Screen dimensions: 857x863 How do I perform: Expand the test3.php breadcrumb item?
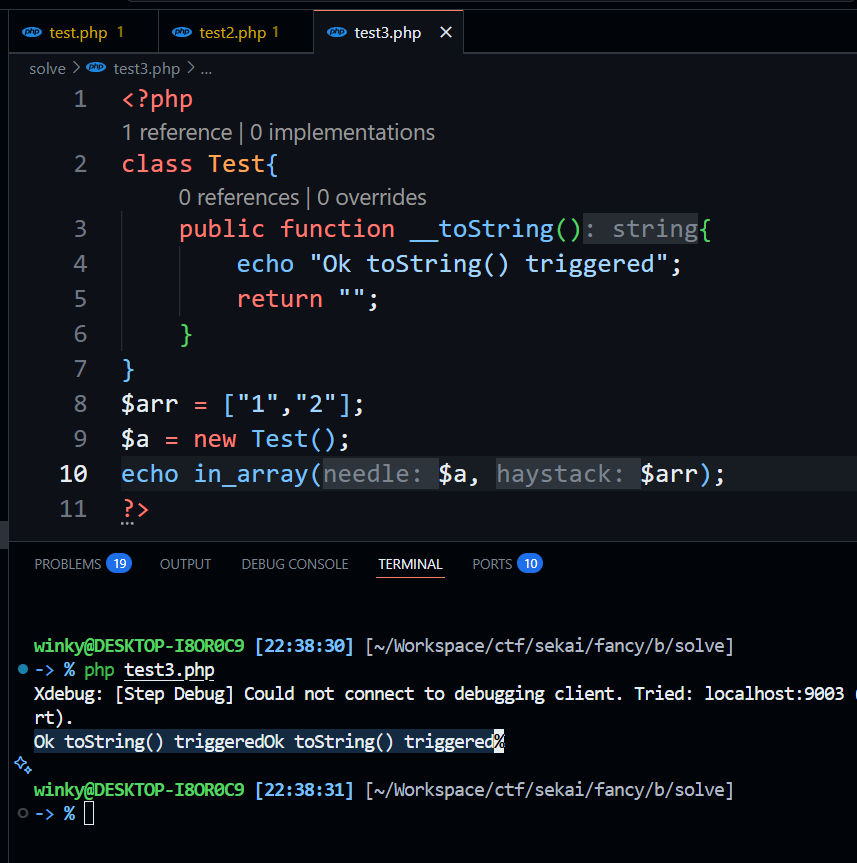coord(146,68)
